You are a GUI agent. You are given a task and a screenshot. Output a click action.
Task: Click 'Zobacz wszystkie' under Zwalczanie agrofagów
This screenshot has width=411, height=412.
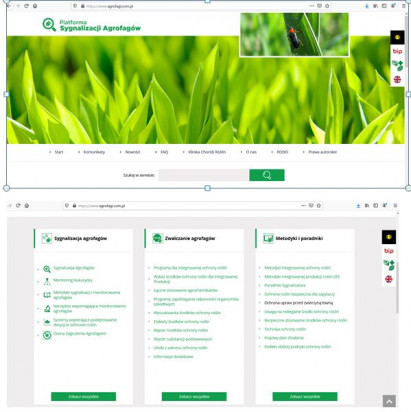click(x=194, y=396)
